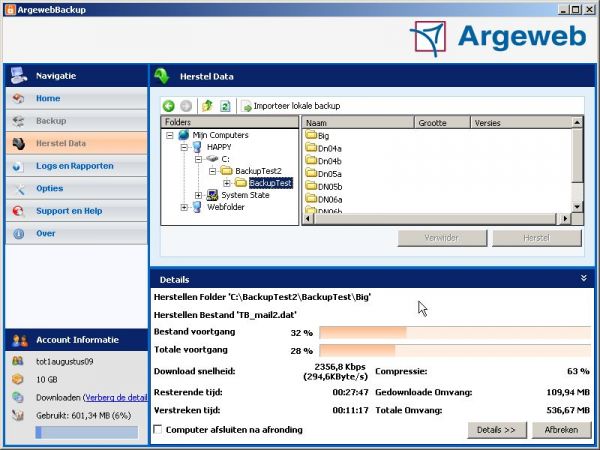Viewport: 600px width, 450px height.
Task: Click the Totale voortgang progress bar
Action: point(455,350)
